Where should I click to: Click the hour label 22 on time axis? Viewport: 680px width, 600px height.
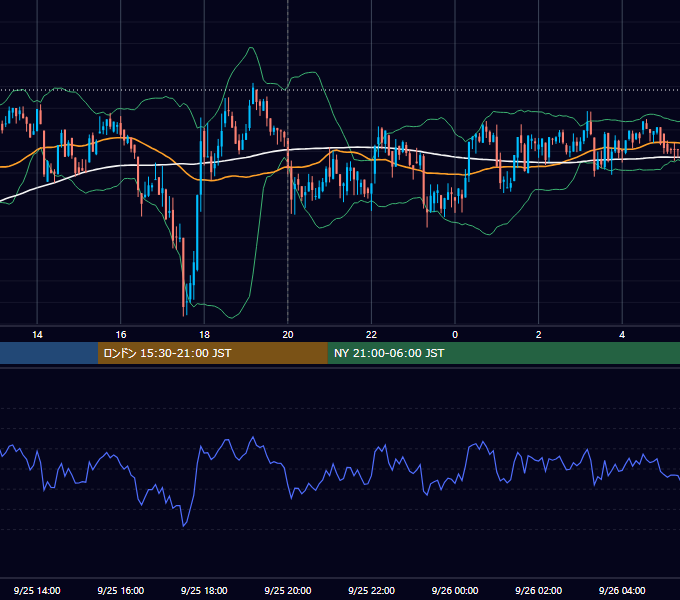371,335
